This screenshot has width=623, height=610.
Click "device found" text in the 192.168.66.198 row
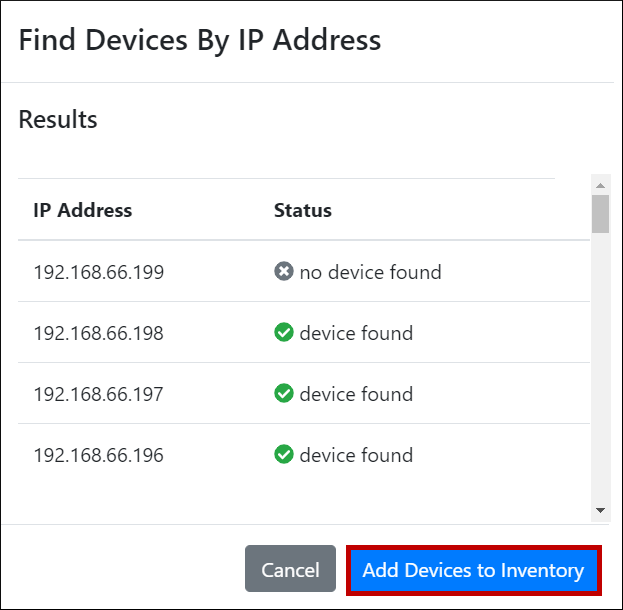pos(356,333)
